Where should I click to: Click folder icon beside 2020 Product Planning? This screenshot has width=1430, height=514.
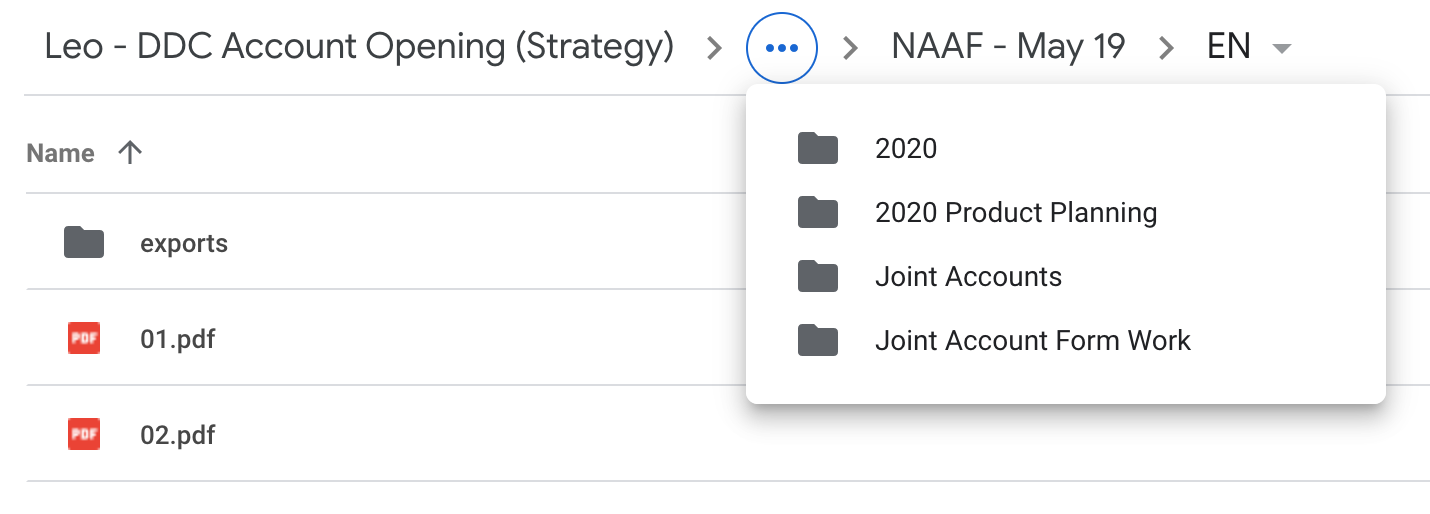[x=818, y=212]
